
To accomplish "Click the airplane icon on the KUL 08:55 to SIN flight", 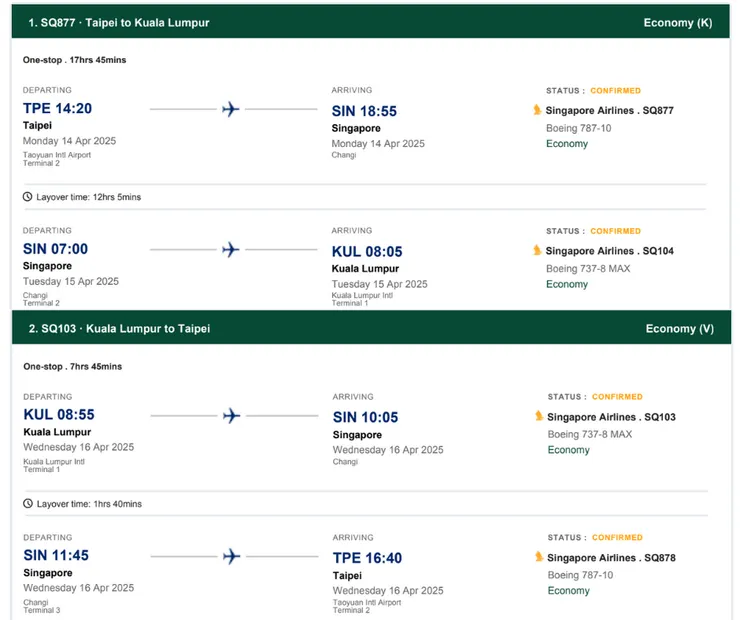I will (x=232, y=415).
